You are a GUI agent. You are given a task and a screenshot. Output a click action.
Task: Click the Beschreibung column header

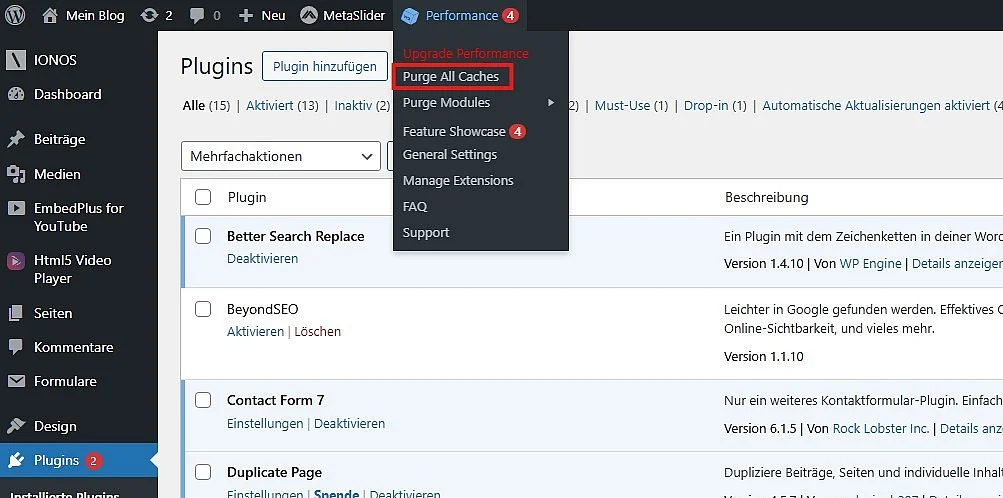click(766, 198)
